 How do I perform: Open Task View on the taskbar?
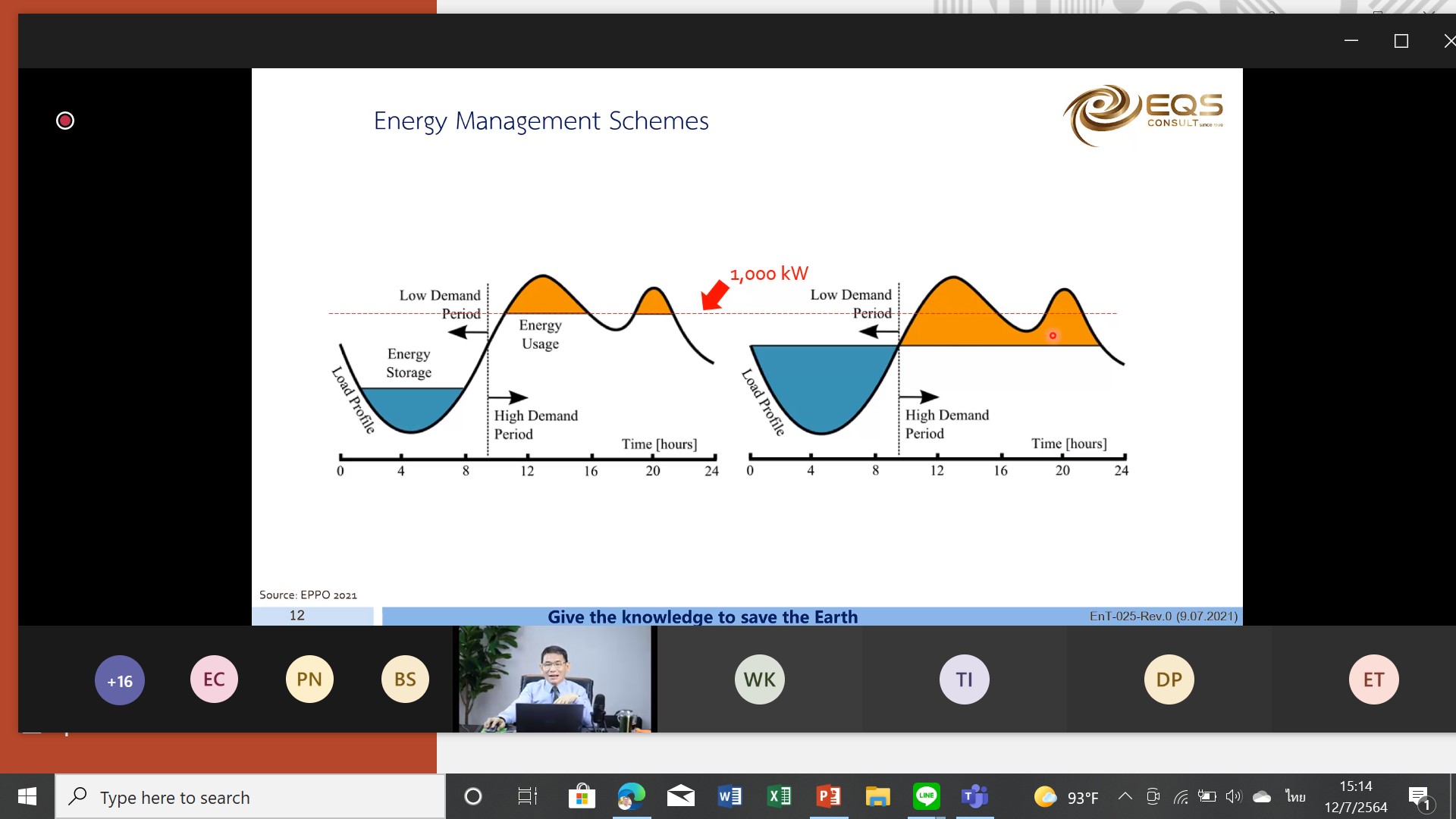pyautogui.click(x=527, y=796)
